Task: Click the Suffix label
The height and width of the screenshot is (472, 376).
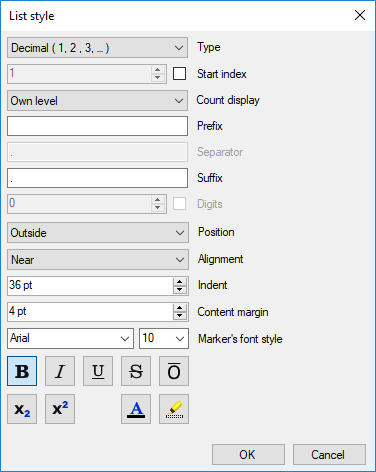Action: coord(210,178)
